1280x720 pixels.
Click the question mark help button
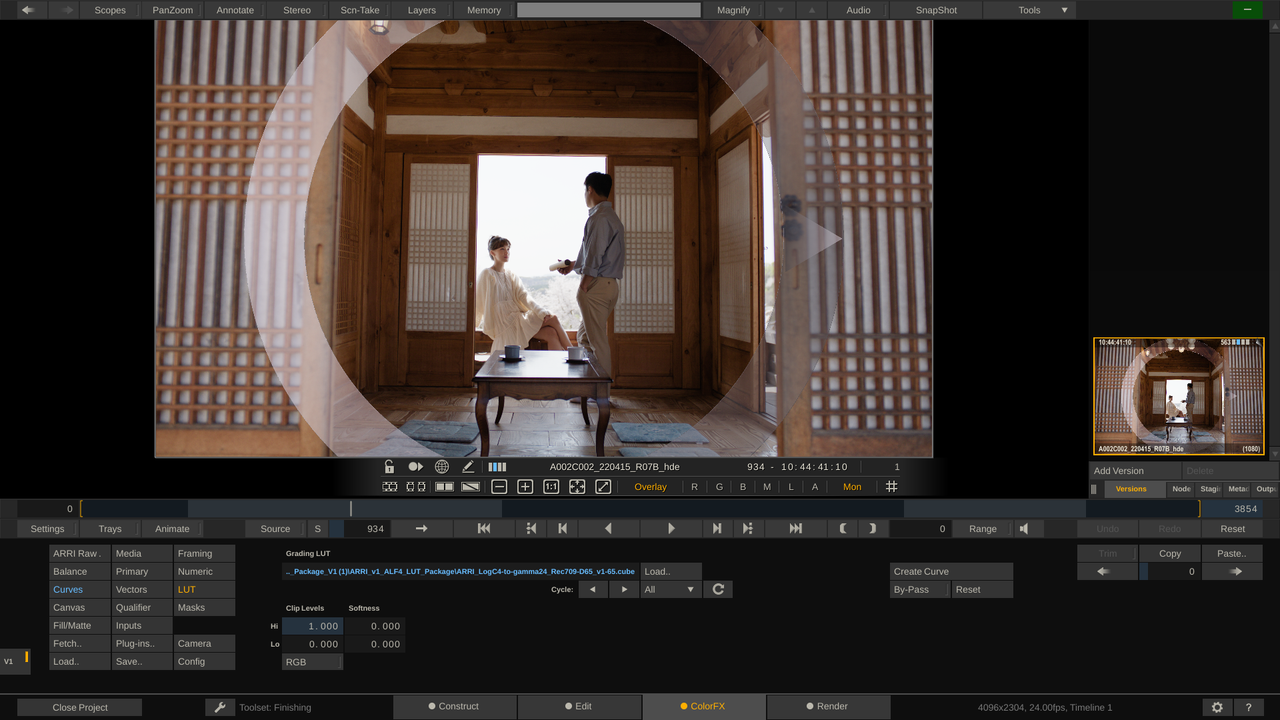click(x=1248, y=707)
